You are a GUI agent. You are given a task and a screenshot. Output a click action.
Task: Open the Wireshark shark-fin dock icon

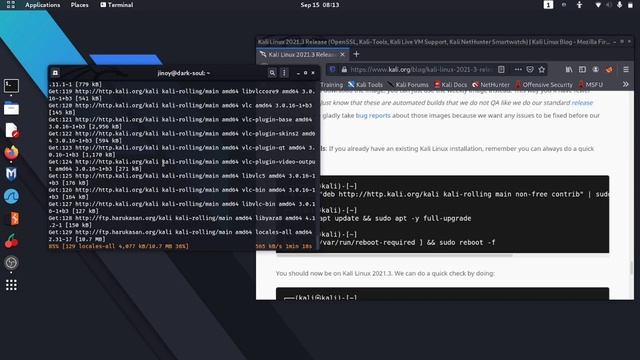tap(11, 196)
